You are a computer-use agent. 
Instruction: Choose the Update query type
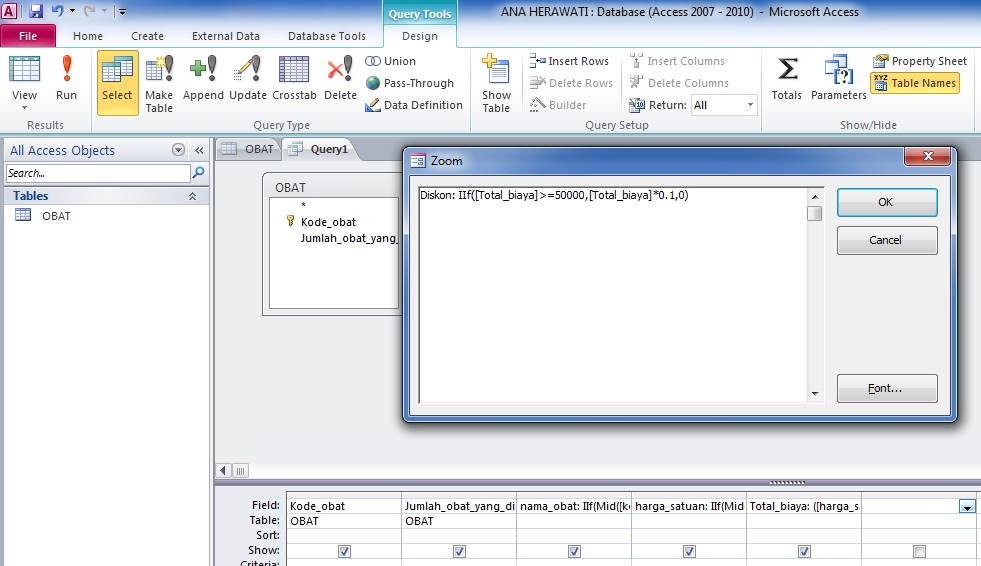[248, 78]
